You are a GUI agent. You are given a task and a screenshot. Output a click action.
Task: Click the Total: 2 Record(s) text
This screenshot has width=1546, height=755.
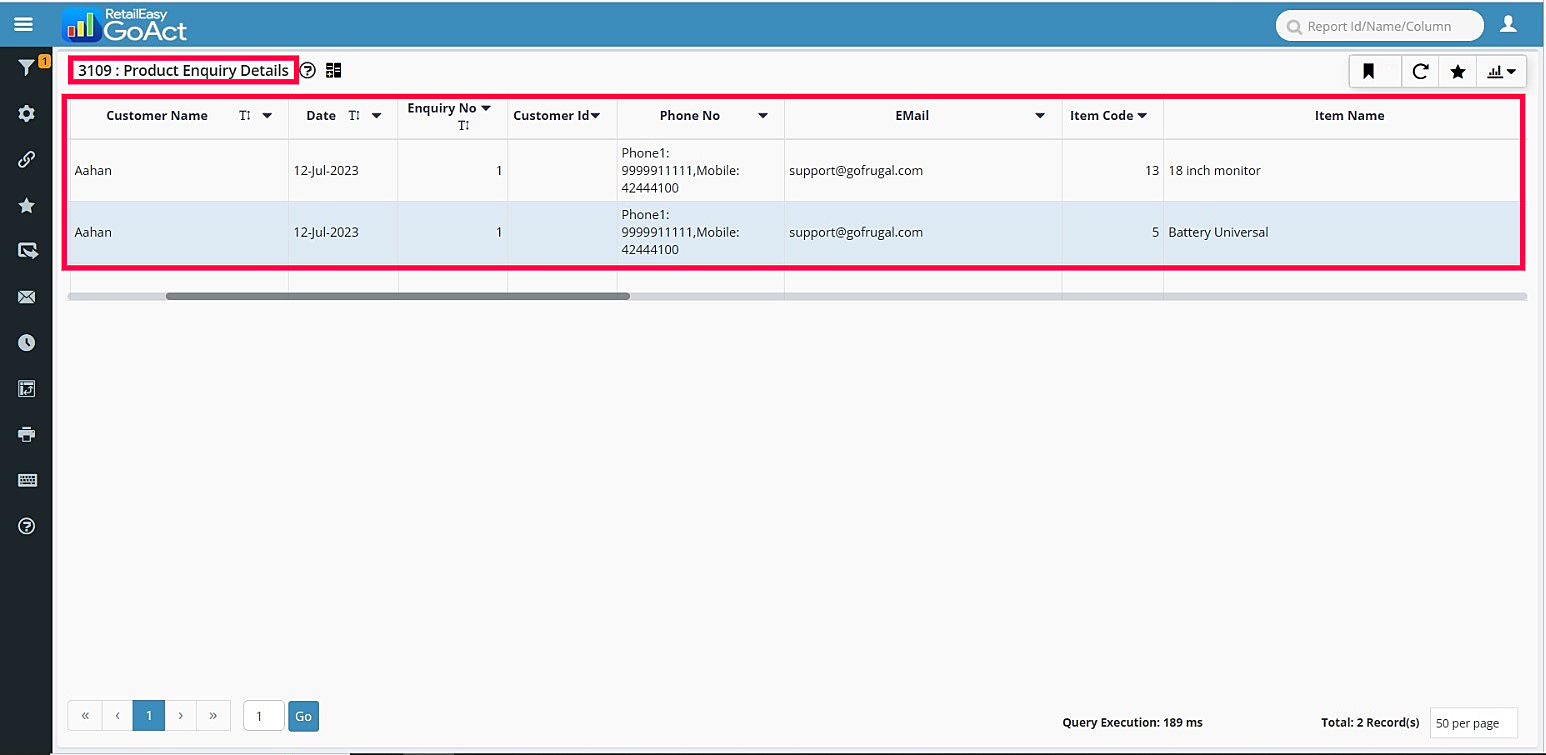(1370, 723)
